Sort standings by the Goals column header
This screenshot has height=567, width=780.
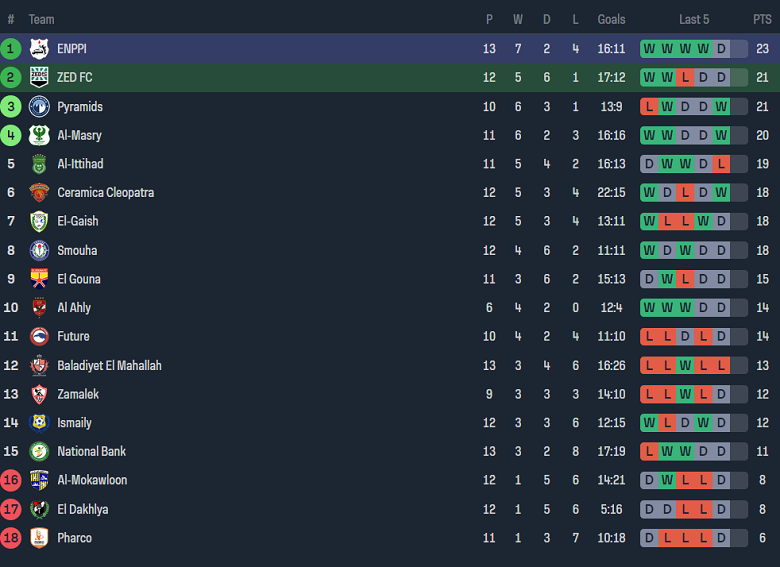click(x=611, y=20)
